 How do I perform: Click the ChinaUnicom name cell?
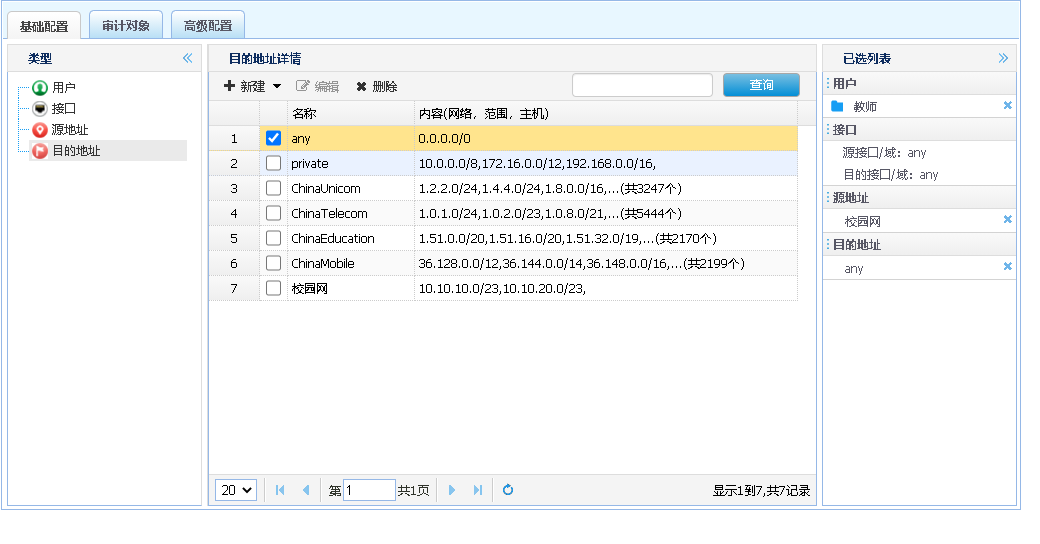(x=351, y=188)
